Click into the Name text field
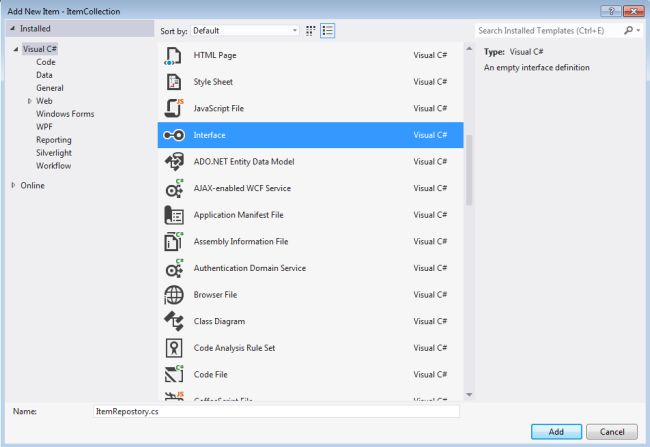Screen dimensions: 650x447 pyautogui.click(x=276, y=411)
